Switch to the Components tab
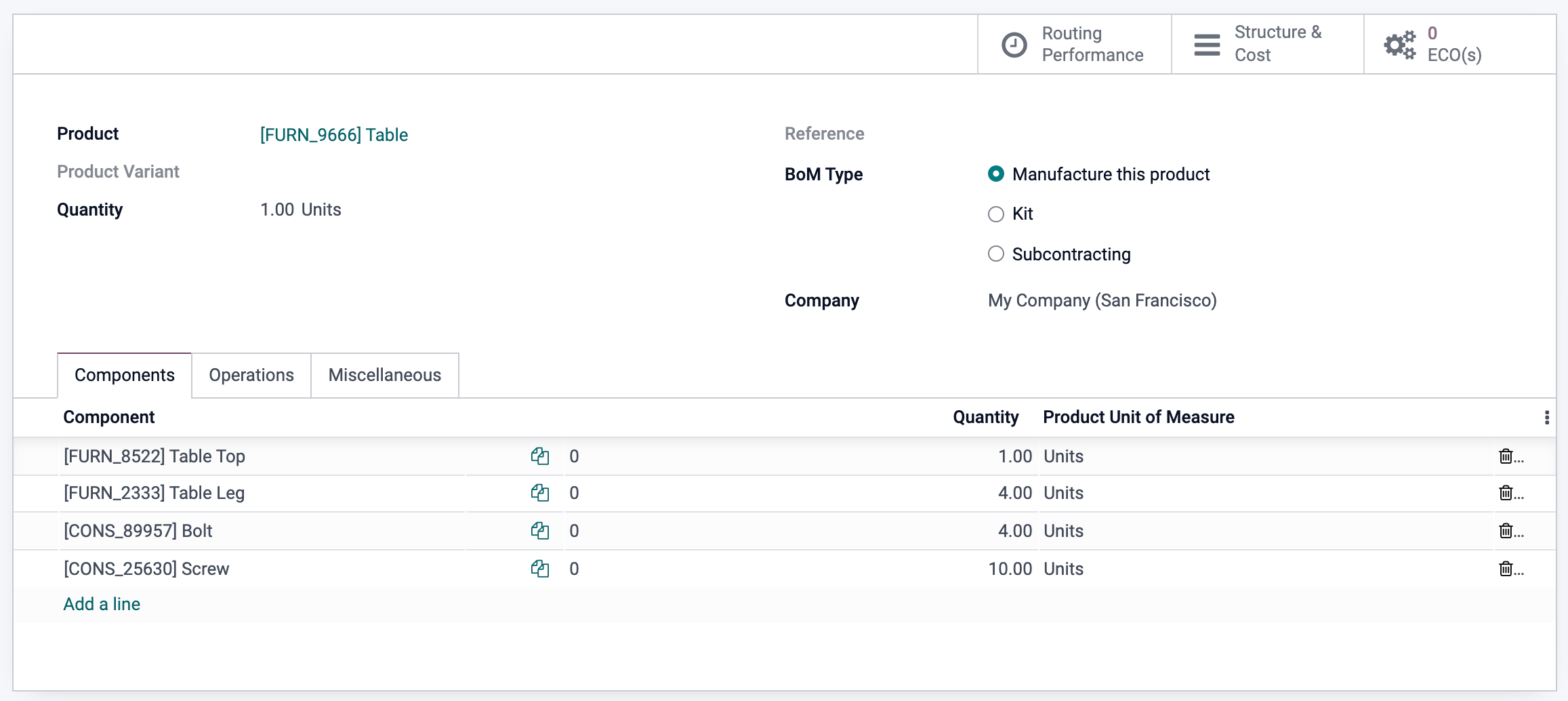 coord(125,375)
